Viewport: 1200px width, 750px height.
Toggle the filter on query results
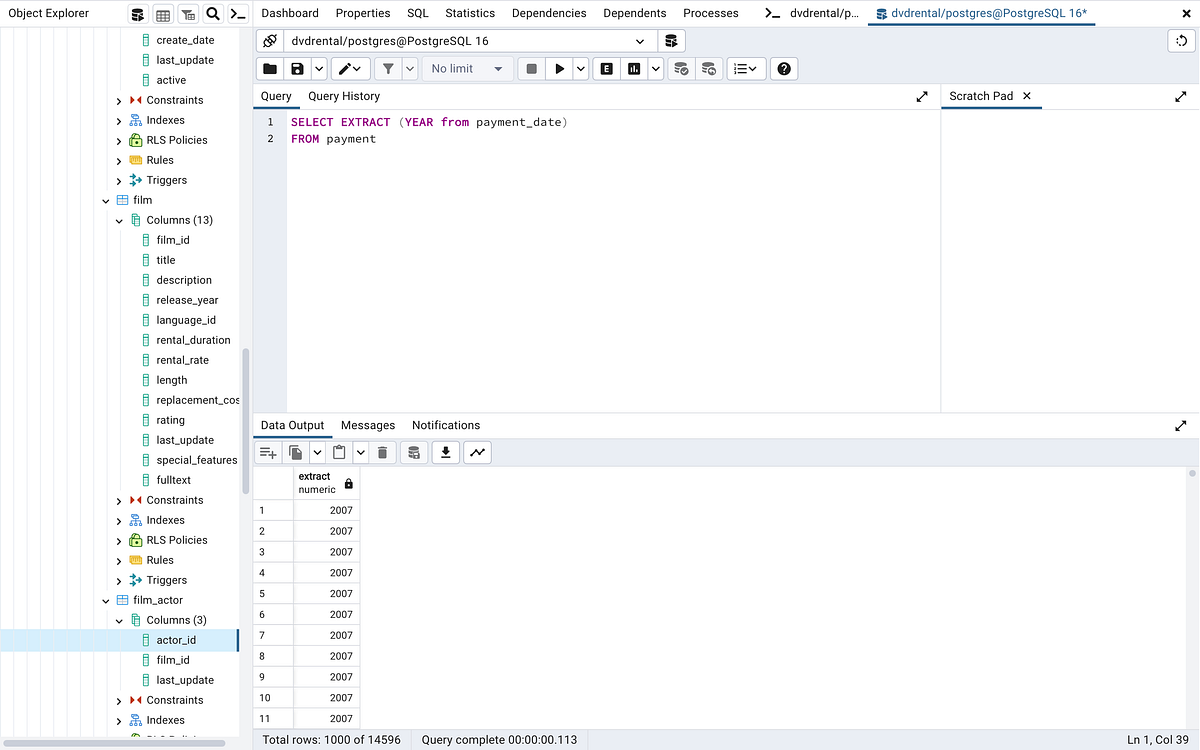[x=389, y=68]
